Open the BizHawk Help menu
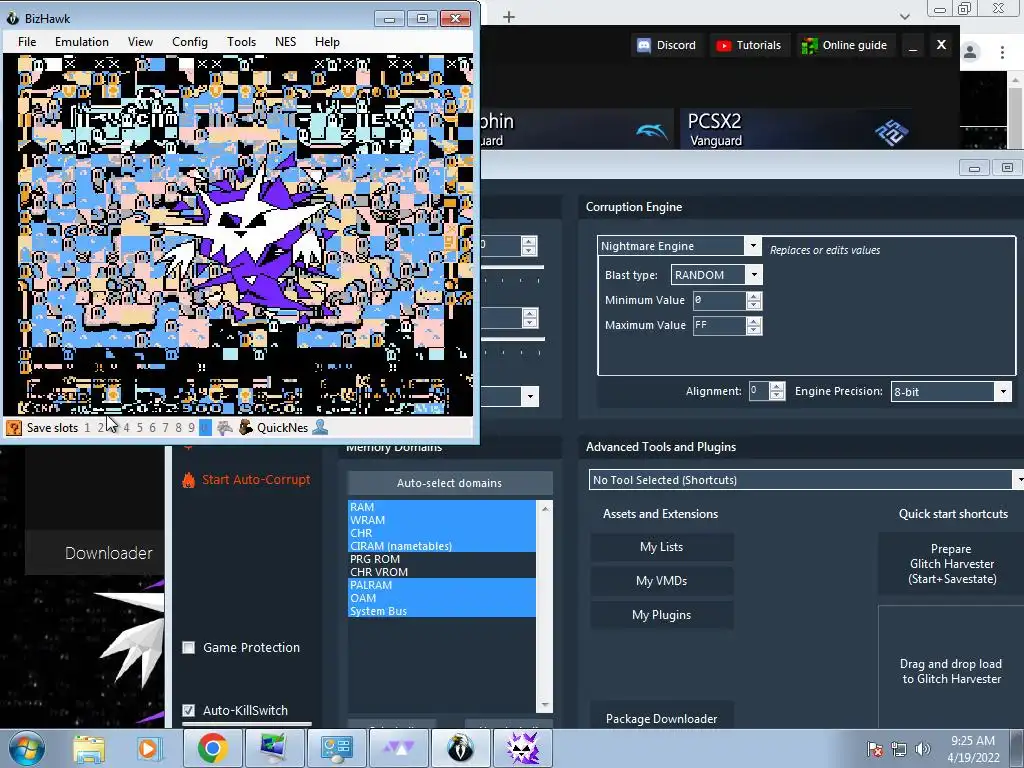This screenshot has width=1024, height=768. [x=327, y=42]
